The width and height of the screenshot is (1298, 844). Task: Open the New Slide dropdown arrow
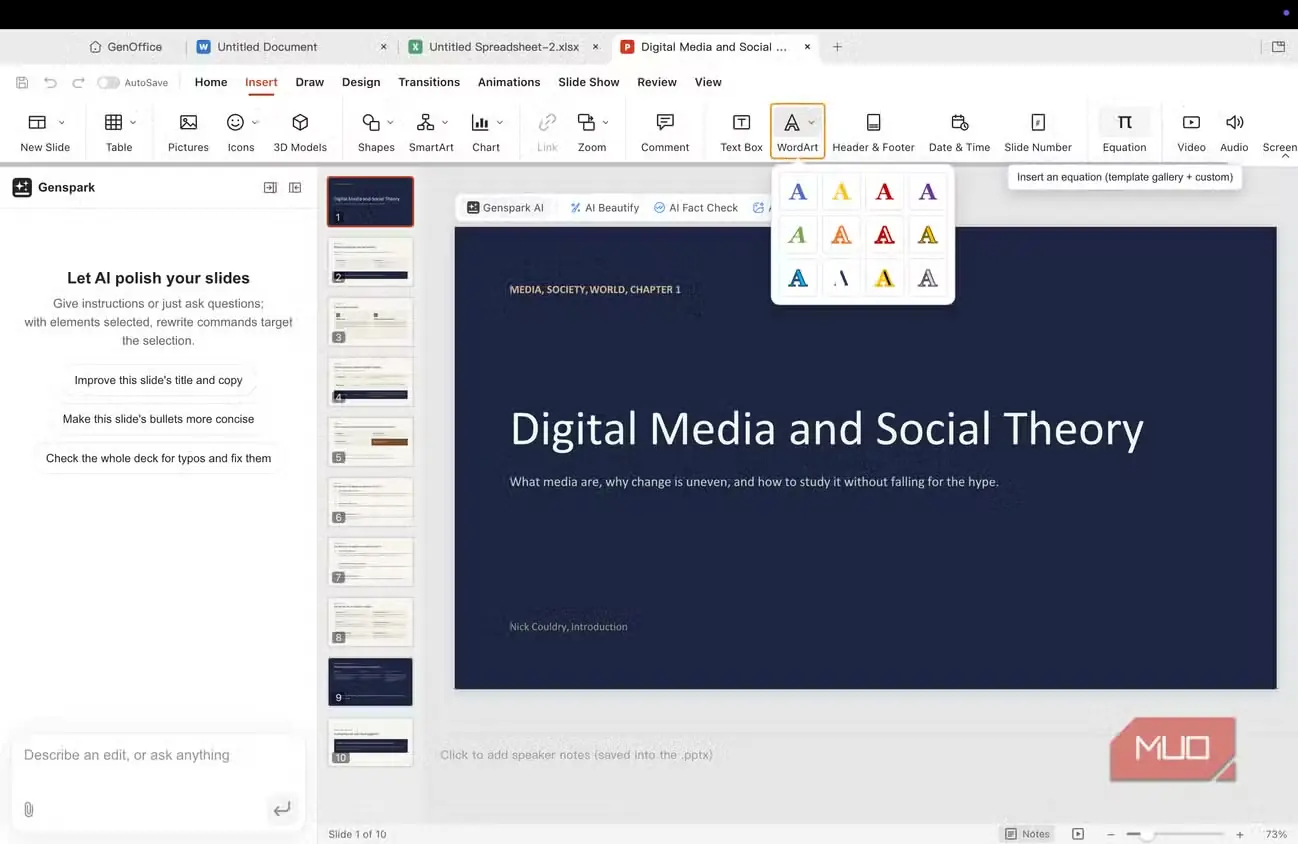(62, 123)
